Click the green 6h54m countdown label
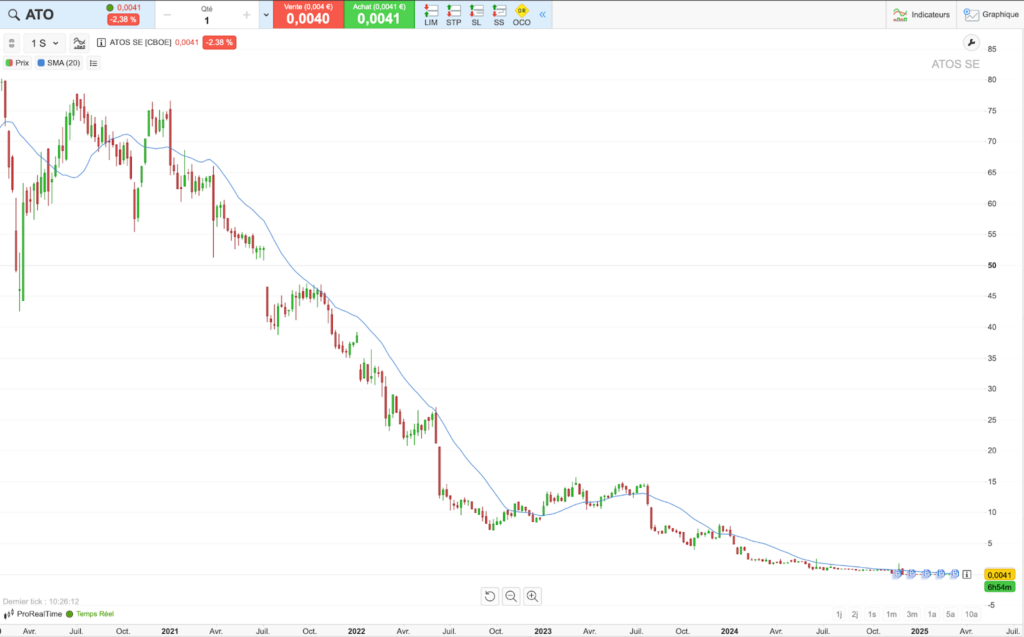The width and height of the screenshot is (1024, 637). (999, 587)
